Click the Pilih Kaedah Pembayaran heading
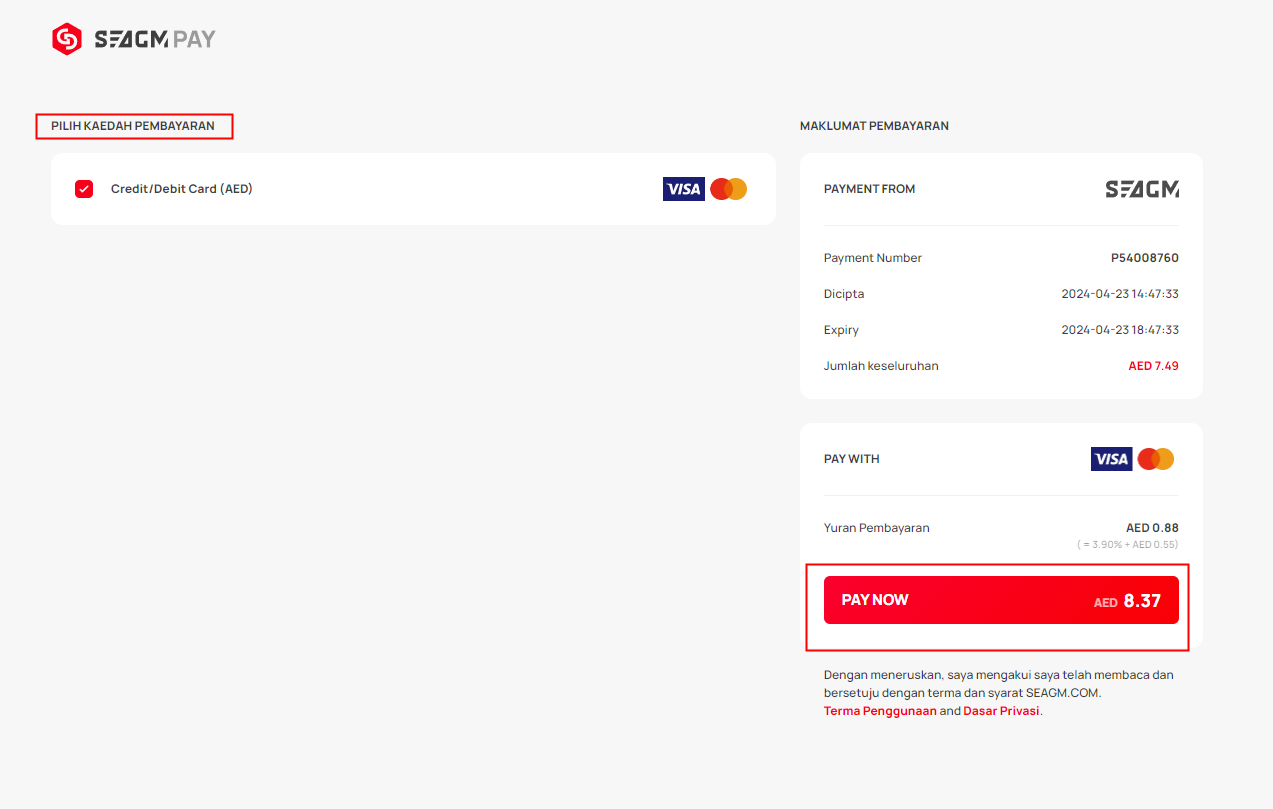This screenshot has height=809, width=1273. pos(133,126)
